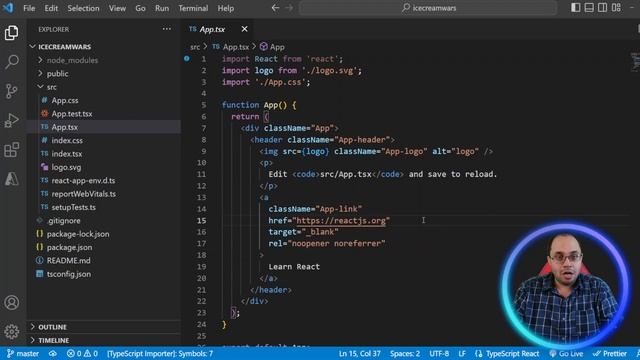This screenshot has width=640, height=360.
Task: Click TypeScript Importer Symbols status
Action: pos(160,353)
